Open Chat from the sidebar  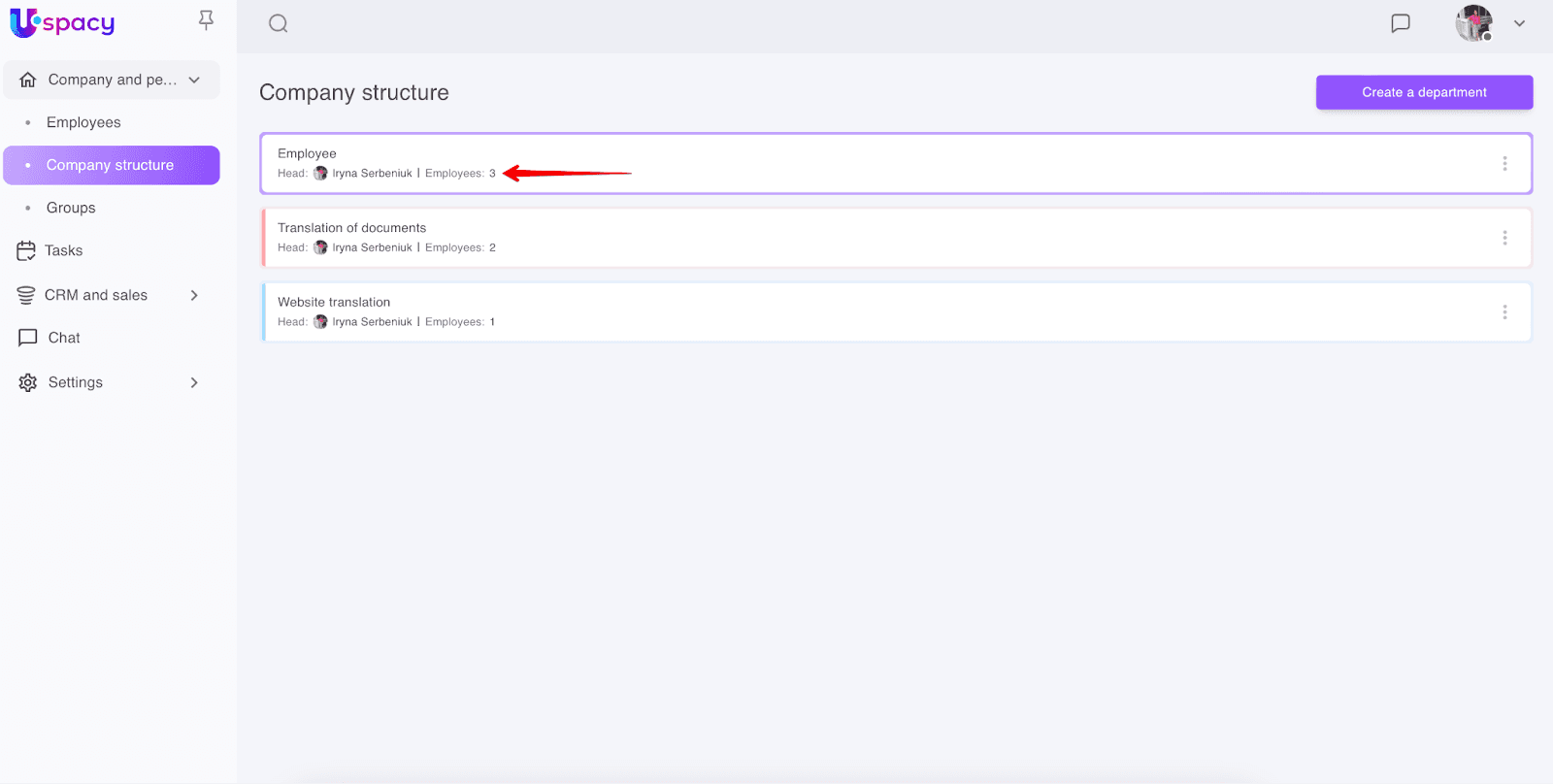click(64, 338)
